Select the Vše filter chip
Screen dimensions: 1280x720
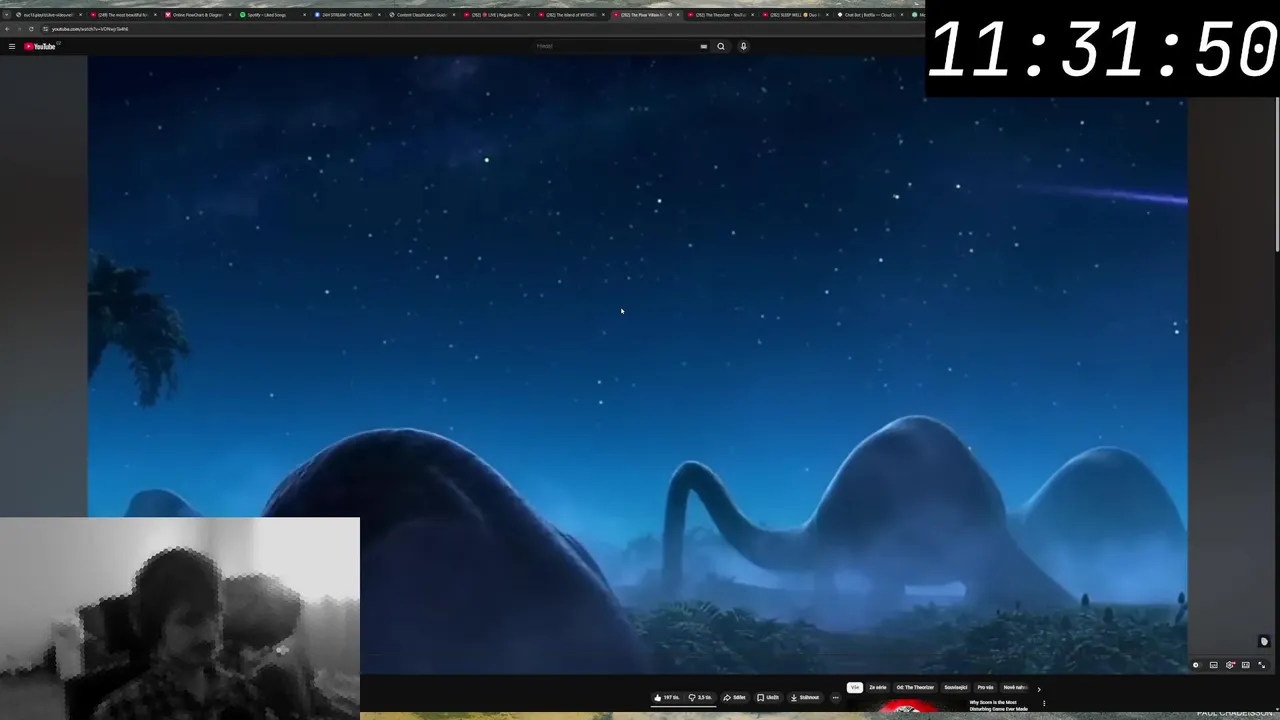[x=855, y=688]
